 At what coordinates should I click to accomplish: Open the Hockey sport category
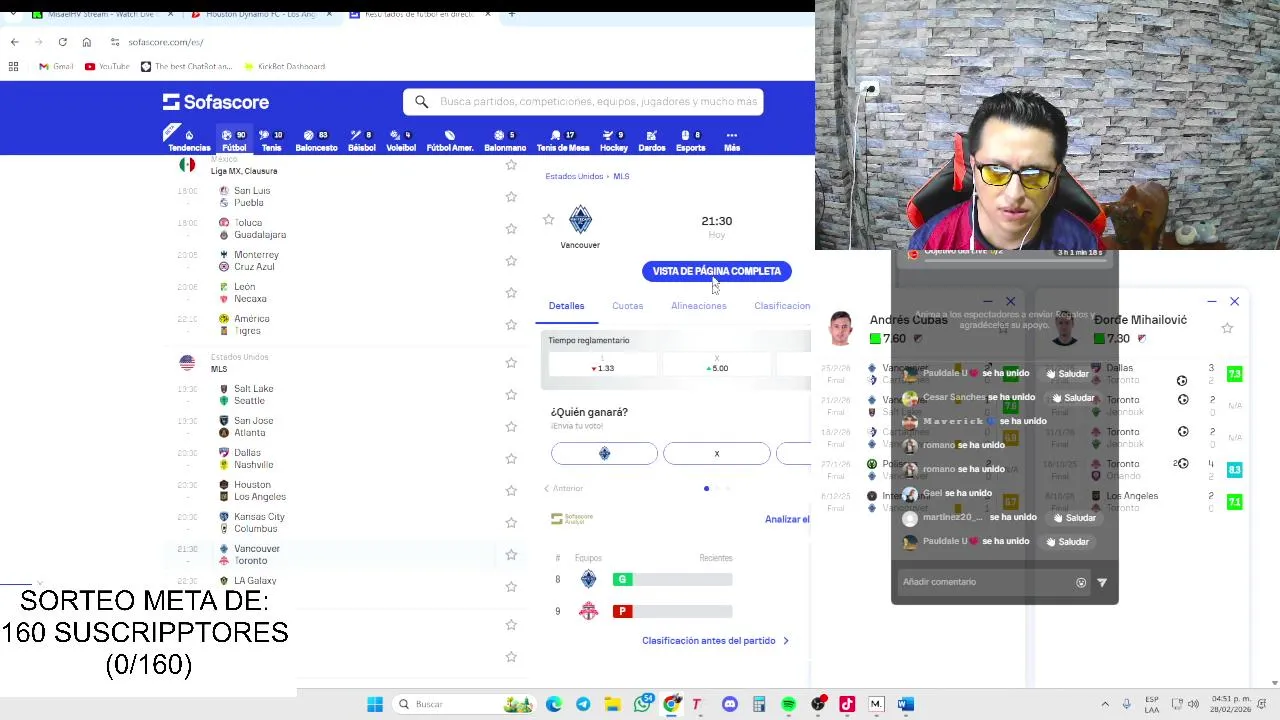(x=614, y=140)
